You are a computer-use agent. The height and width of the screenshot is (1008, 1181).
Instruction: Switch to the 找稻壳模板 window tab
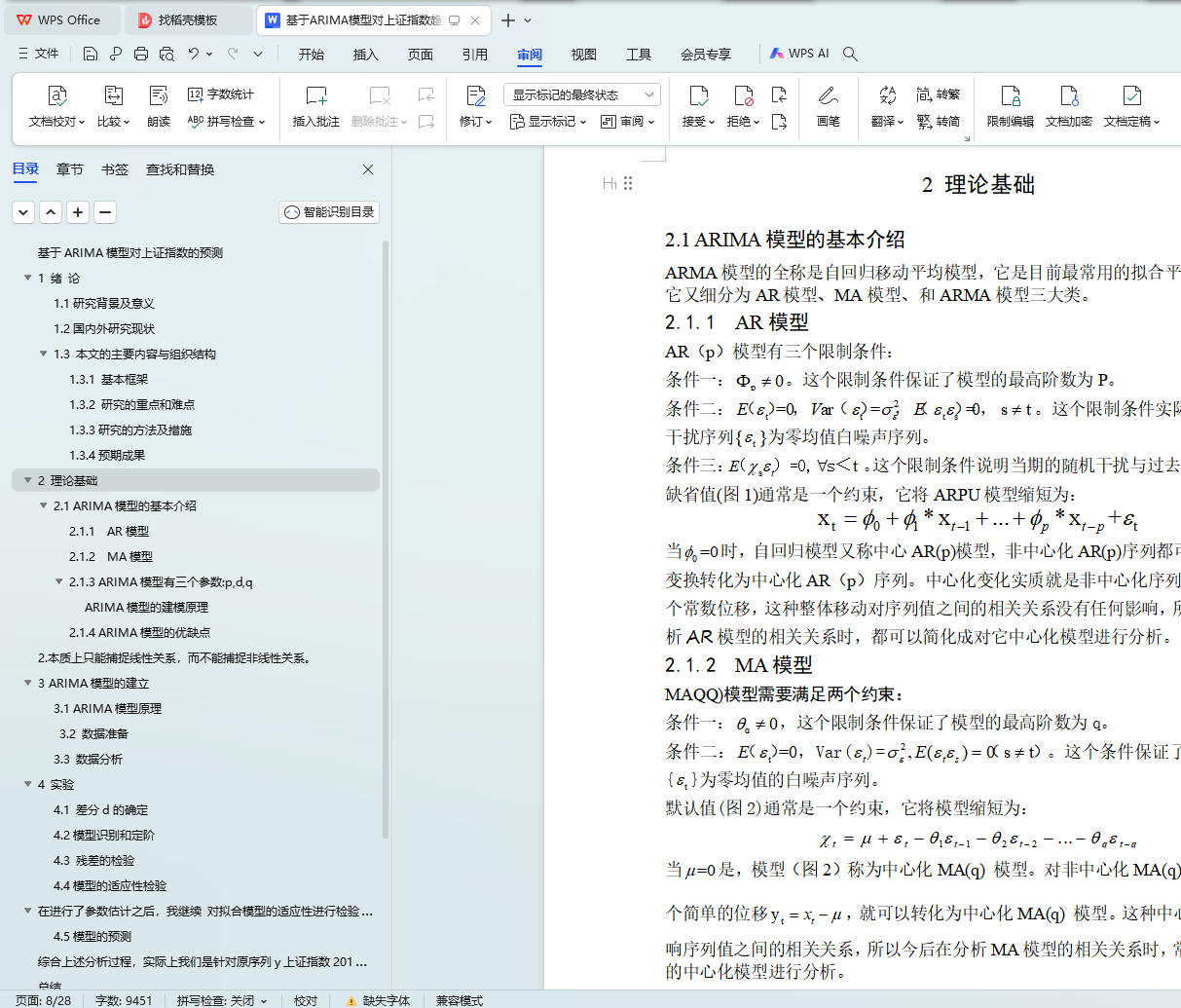187,19
